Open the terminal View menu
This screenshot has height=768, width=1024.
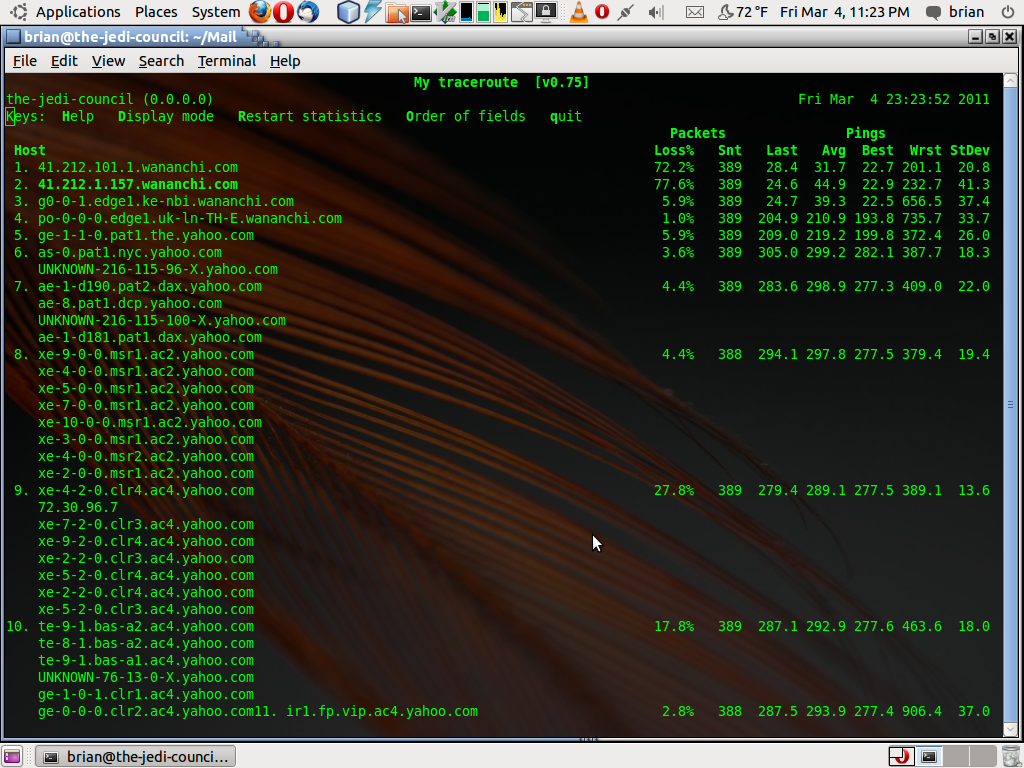click(108, 61)
